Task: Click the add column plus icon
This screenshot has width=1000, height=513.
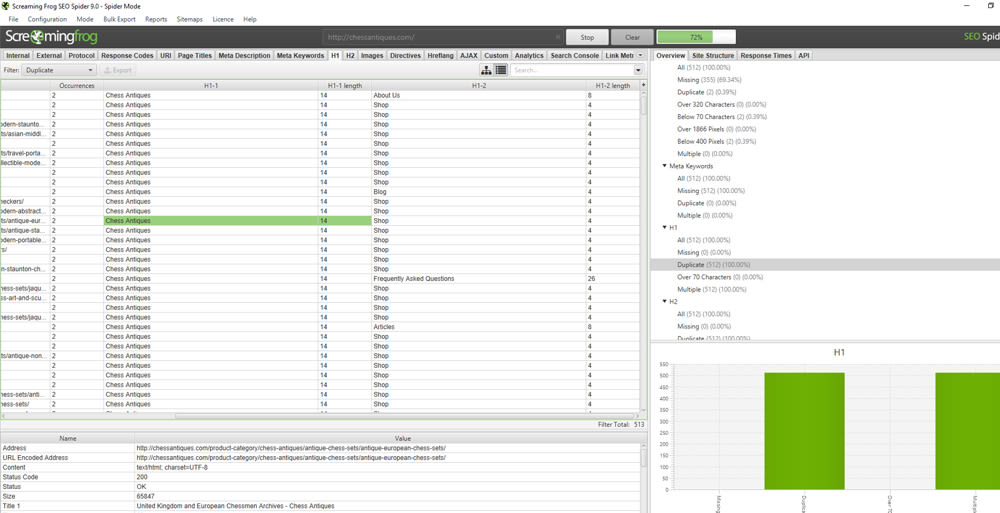Action: point(643,85)
